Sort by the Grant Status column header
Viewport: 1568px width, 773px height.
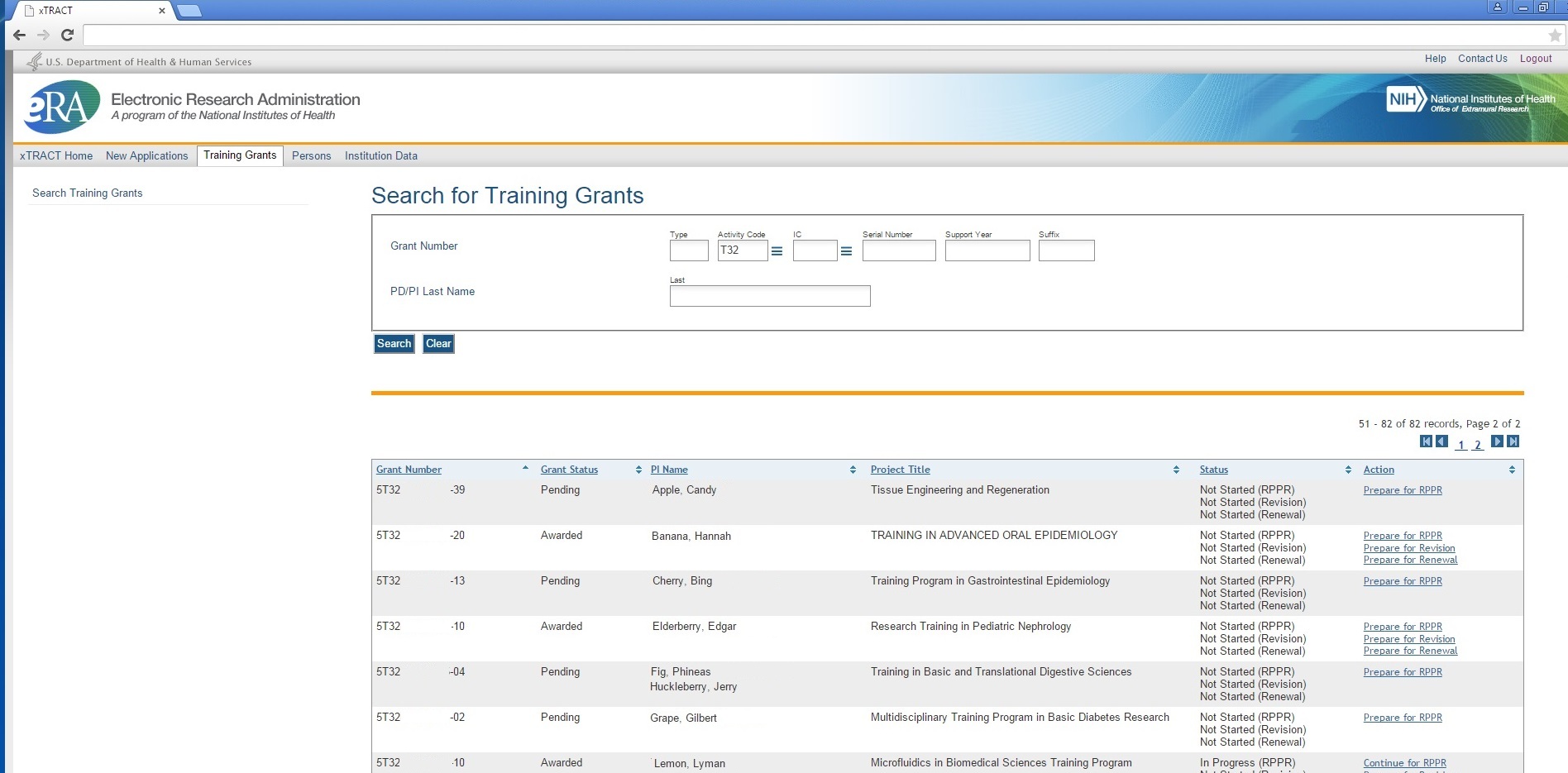(x=569, y=470)
